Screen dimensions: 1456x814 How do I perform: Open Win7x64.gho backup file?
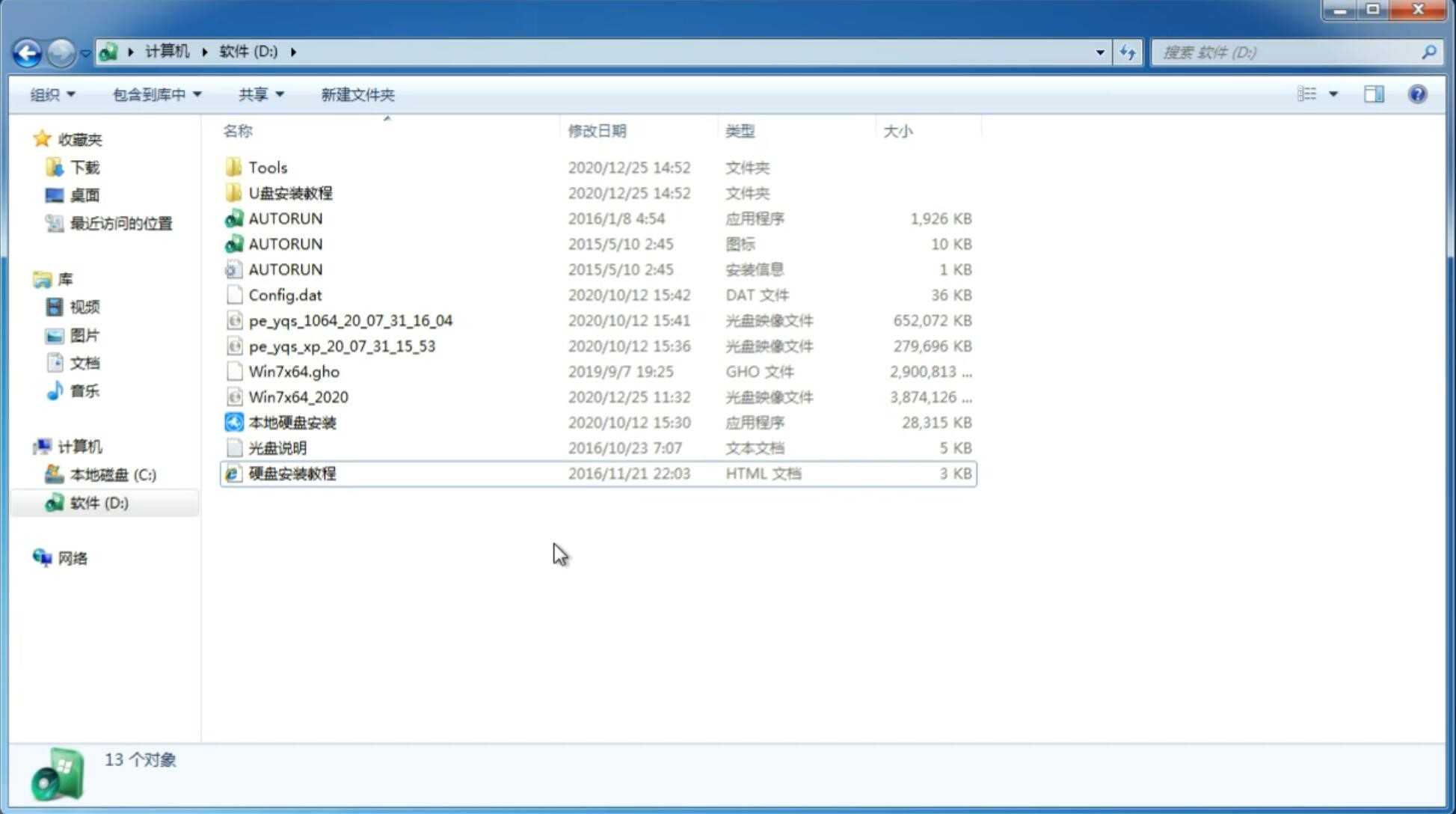pyautogui.click(x=295, y=371)
